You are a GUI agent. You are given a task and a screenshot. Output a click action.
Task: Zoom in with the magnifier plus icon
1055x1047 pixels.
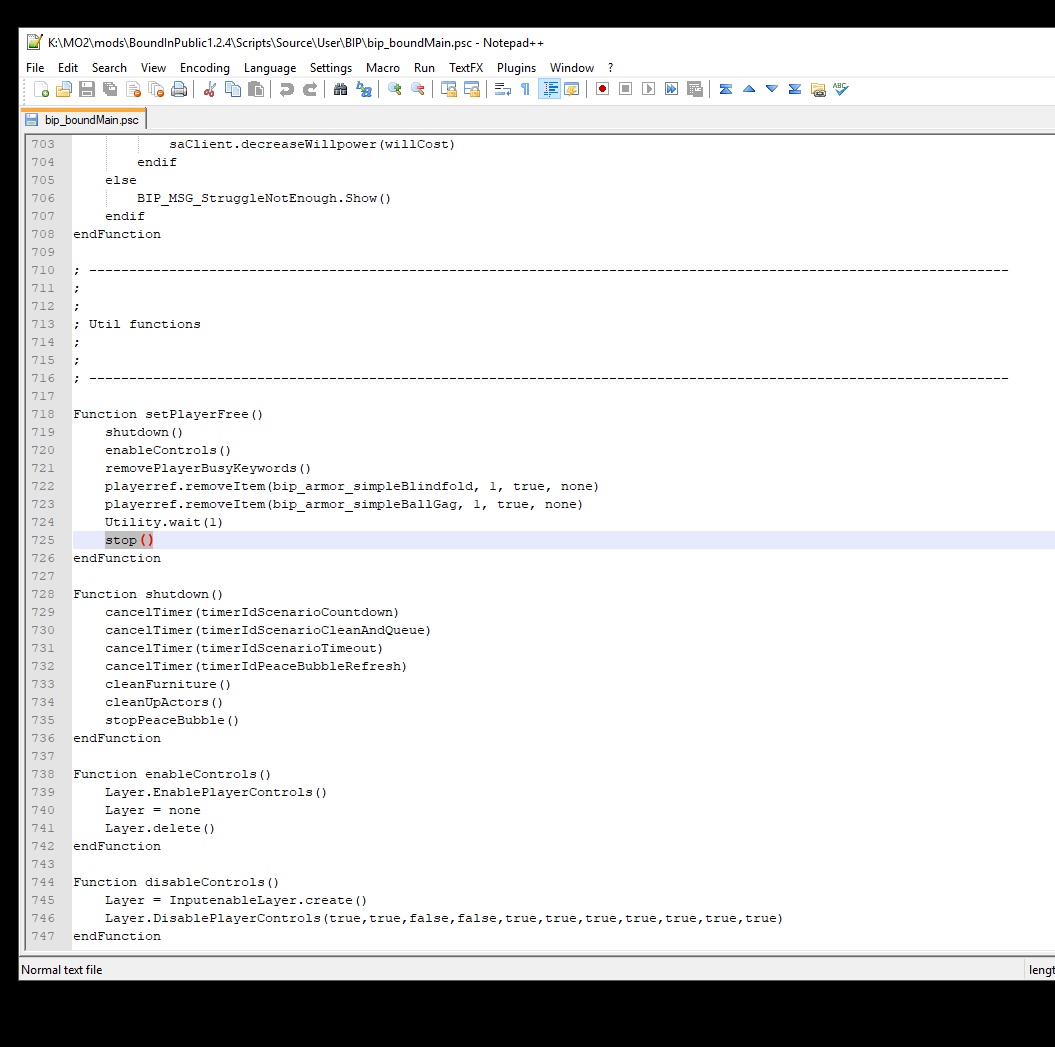click(x=394, y=89)
